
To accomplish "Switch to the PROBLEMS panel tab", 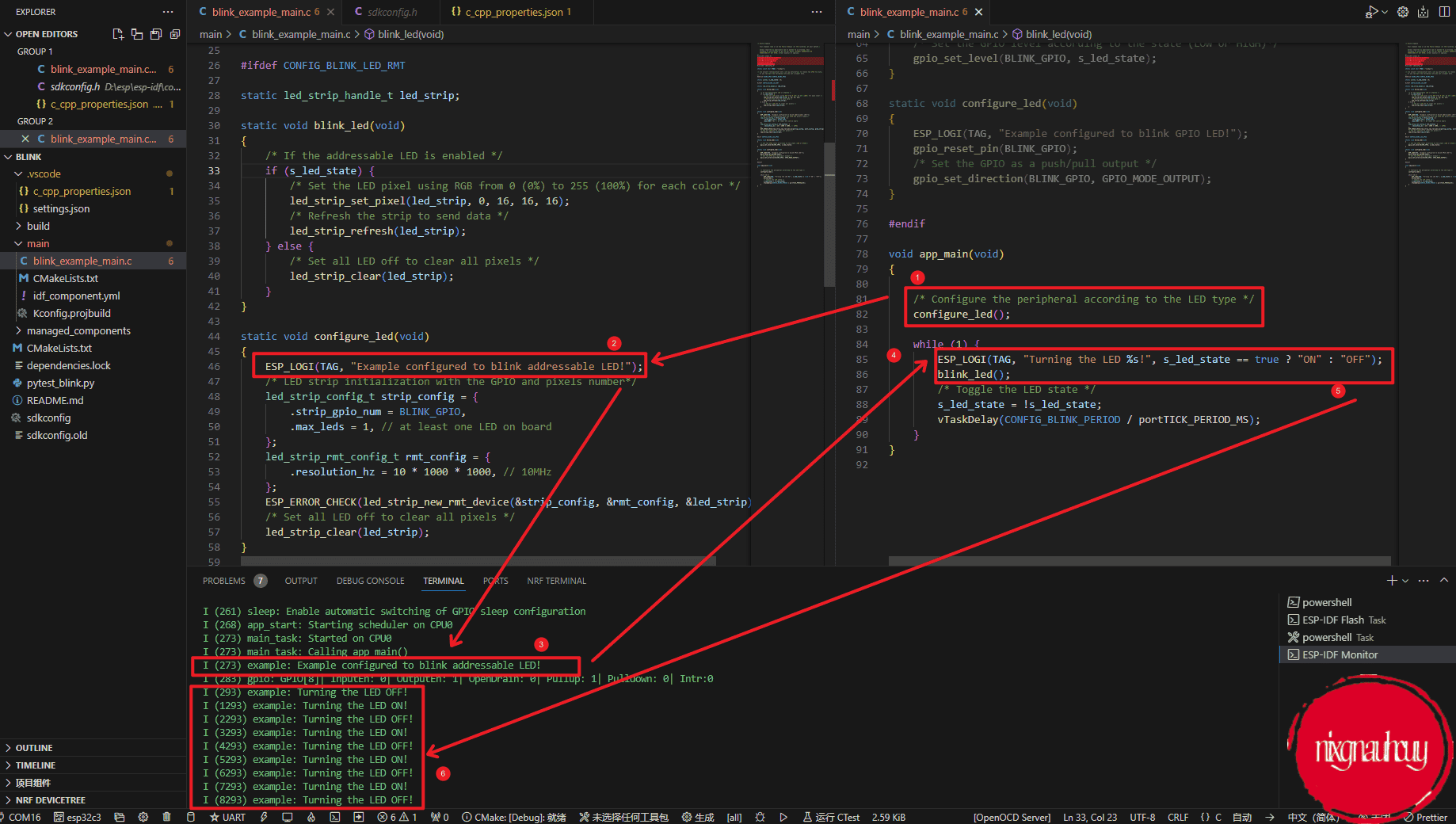I will tap(224, 581).
